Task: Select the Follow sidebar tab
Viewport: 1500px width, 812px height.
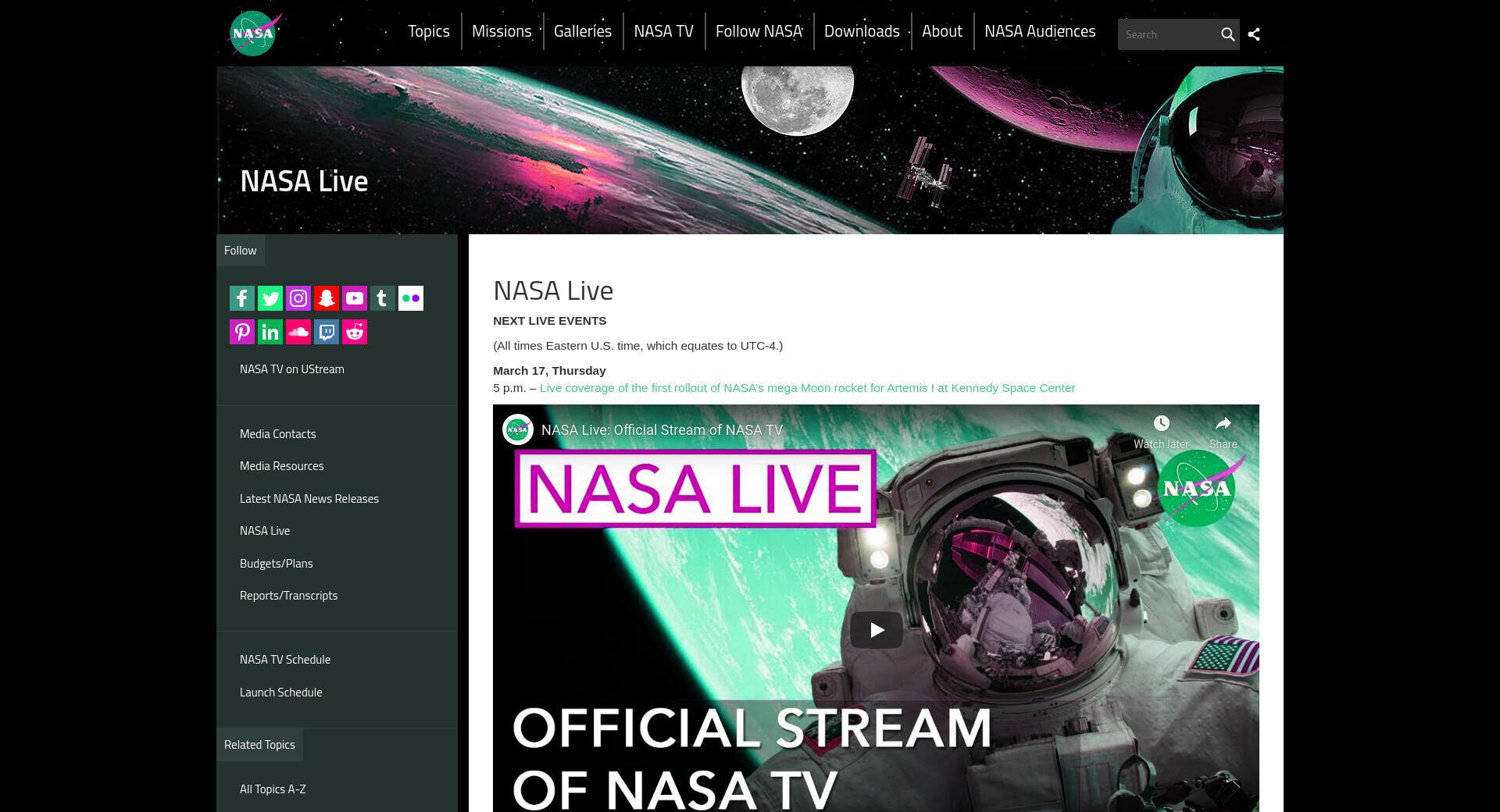Action: (x=241, y=251)
